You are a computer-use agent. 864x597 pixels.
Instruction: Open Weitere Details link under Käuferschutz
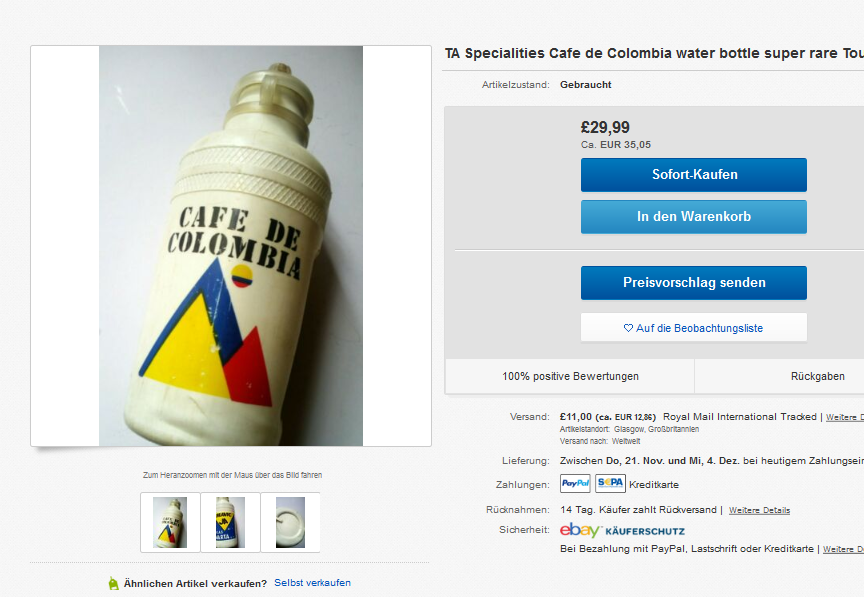pos(844,549)
